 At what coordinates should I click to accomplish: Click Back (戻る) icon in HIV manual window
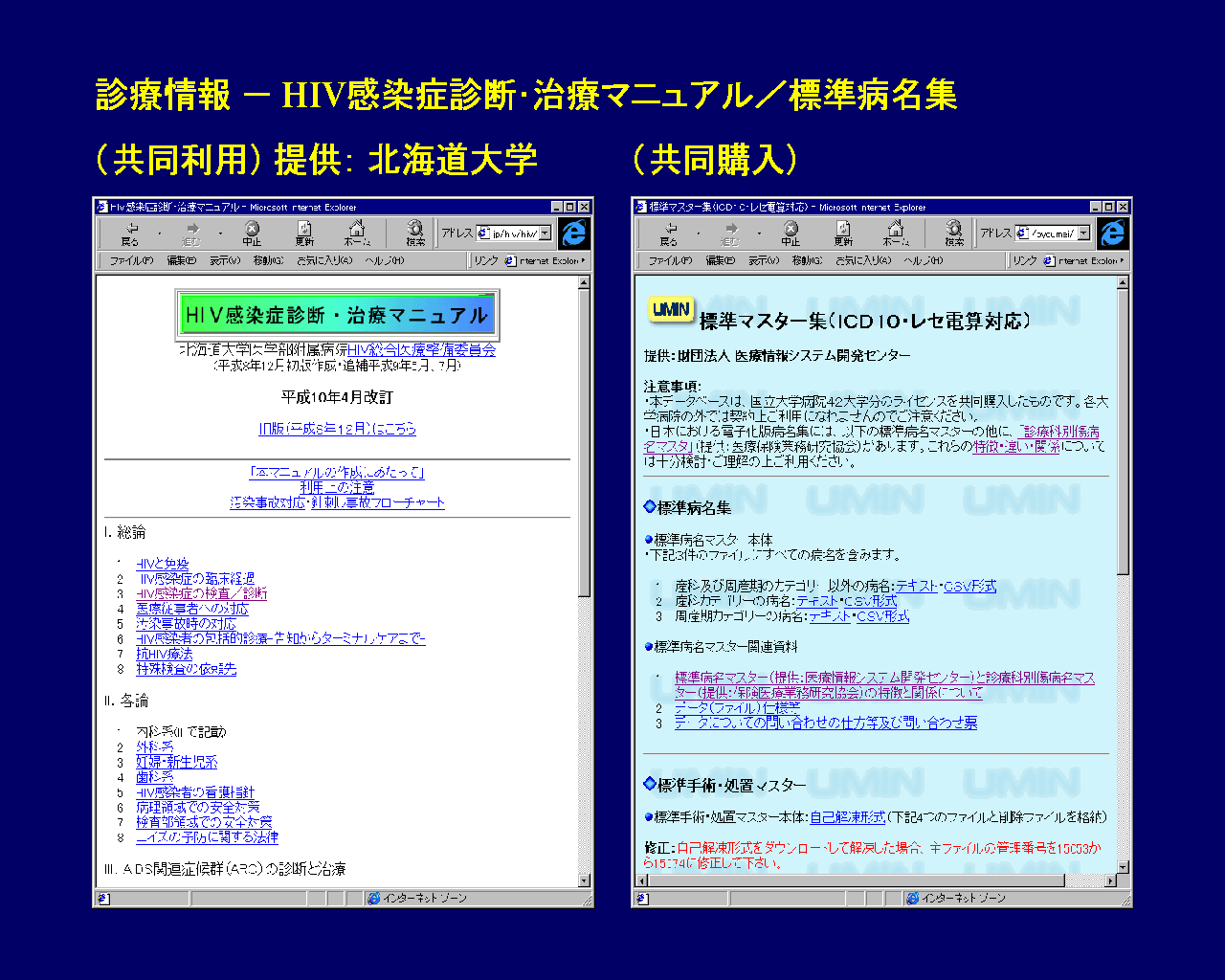[x=130, y=233]
